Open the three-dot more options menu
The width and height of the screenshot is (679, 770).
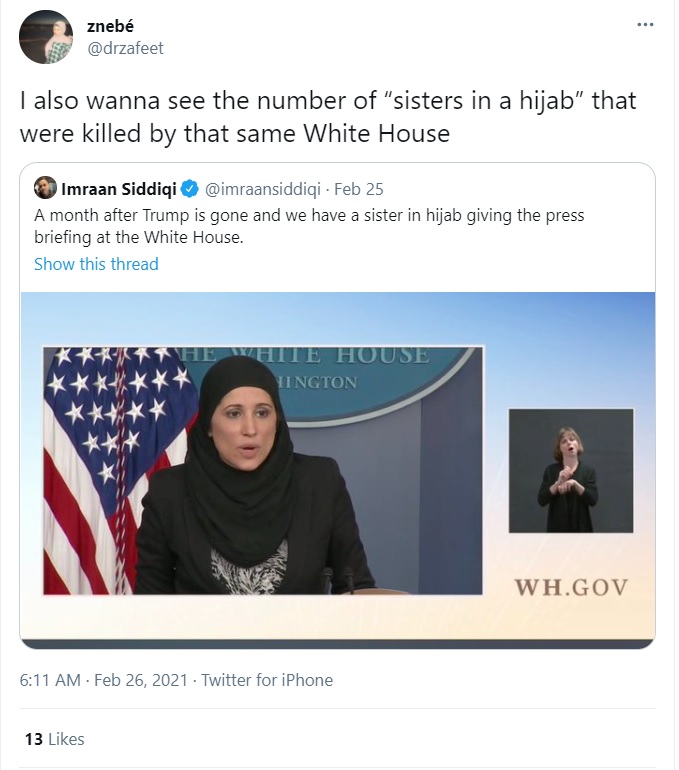tap(645, 25)
